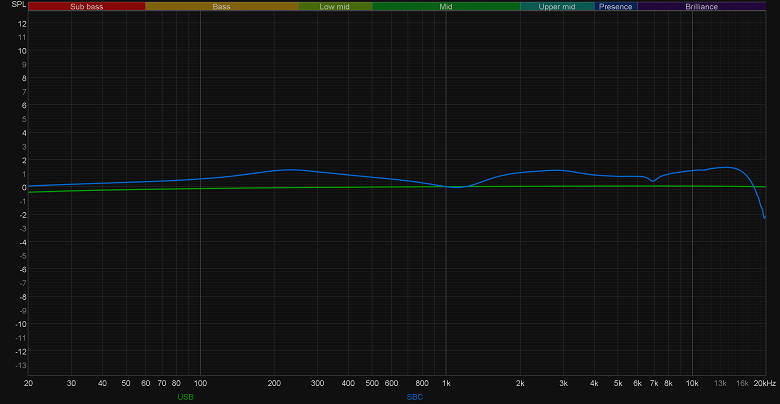780x404 pixels.
Task: Click the SBC curve peak near 230 Hz
Action: (290, 170)
